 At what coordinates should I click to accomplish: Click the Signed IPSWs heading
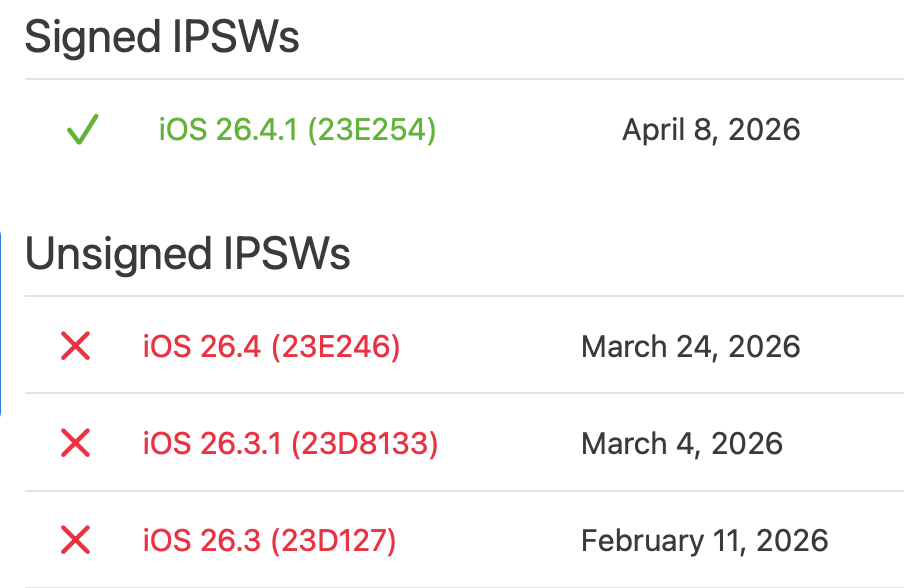[x=162, y=38]
